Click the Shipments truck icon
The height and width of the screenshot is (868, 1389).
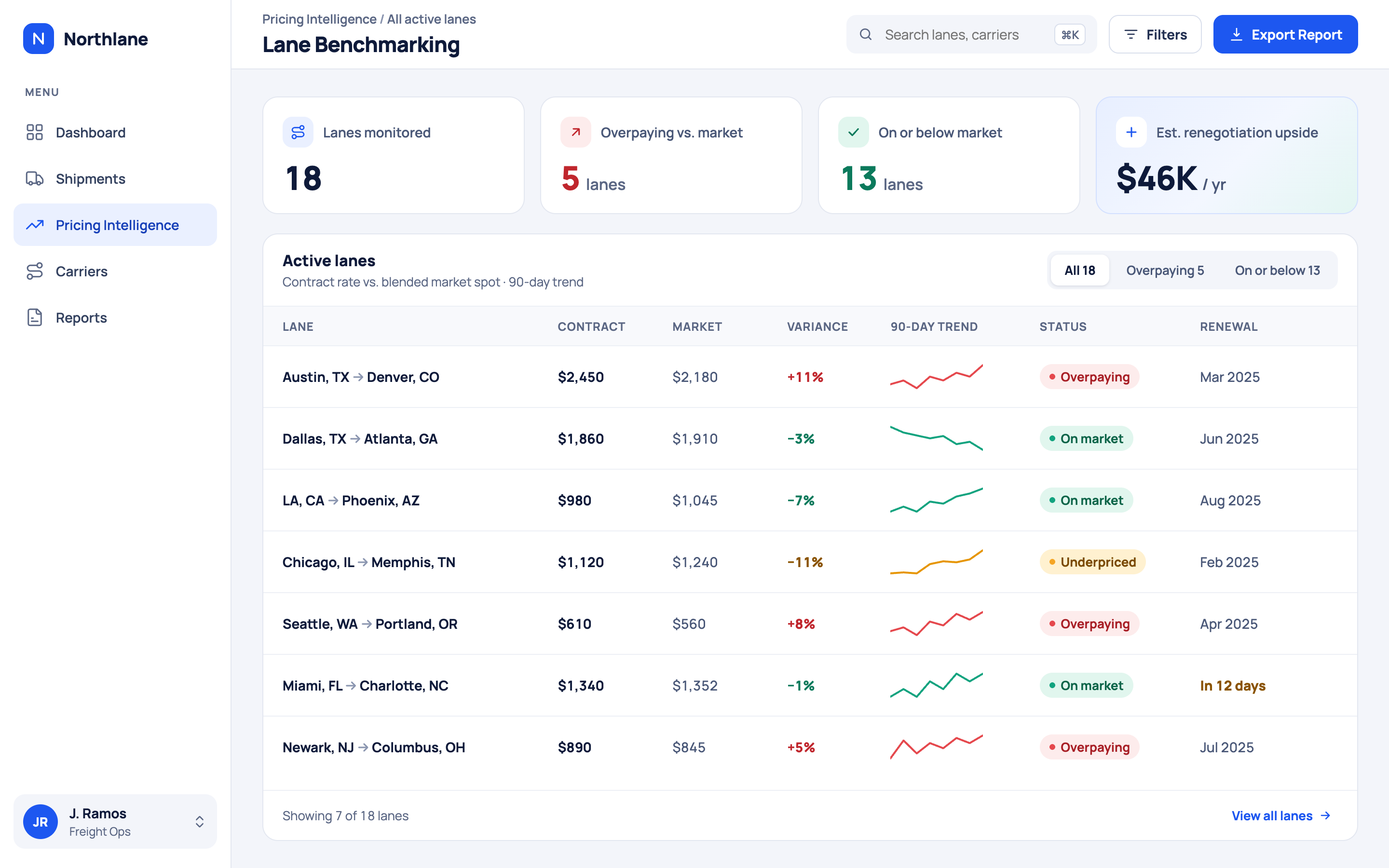34,178
